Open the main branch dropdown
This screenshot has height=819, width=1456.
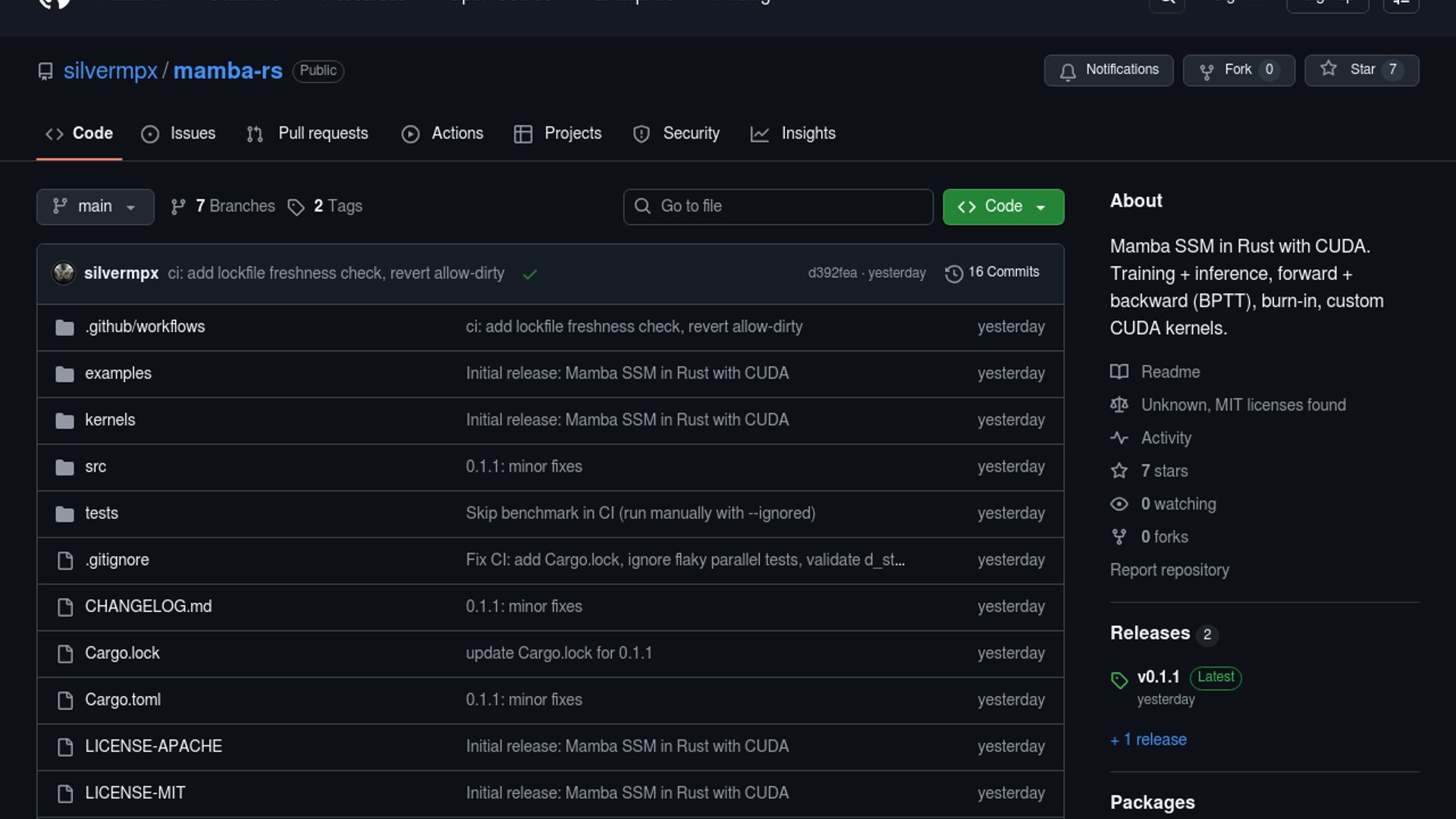(95, 206)
